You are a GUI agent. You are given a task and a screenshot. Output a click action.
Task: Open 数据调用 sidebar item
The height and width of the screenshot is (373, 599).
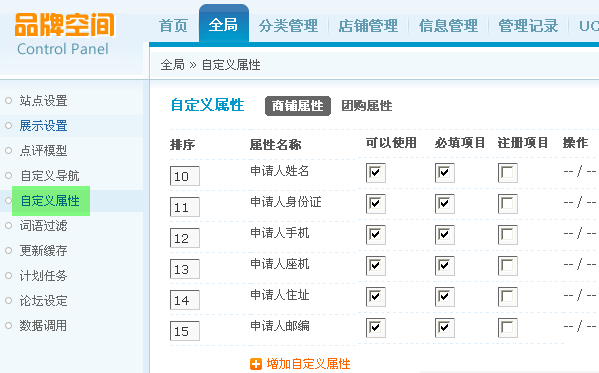44,326
